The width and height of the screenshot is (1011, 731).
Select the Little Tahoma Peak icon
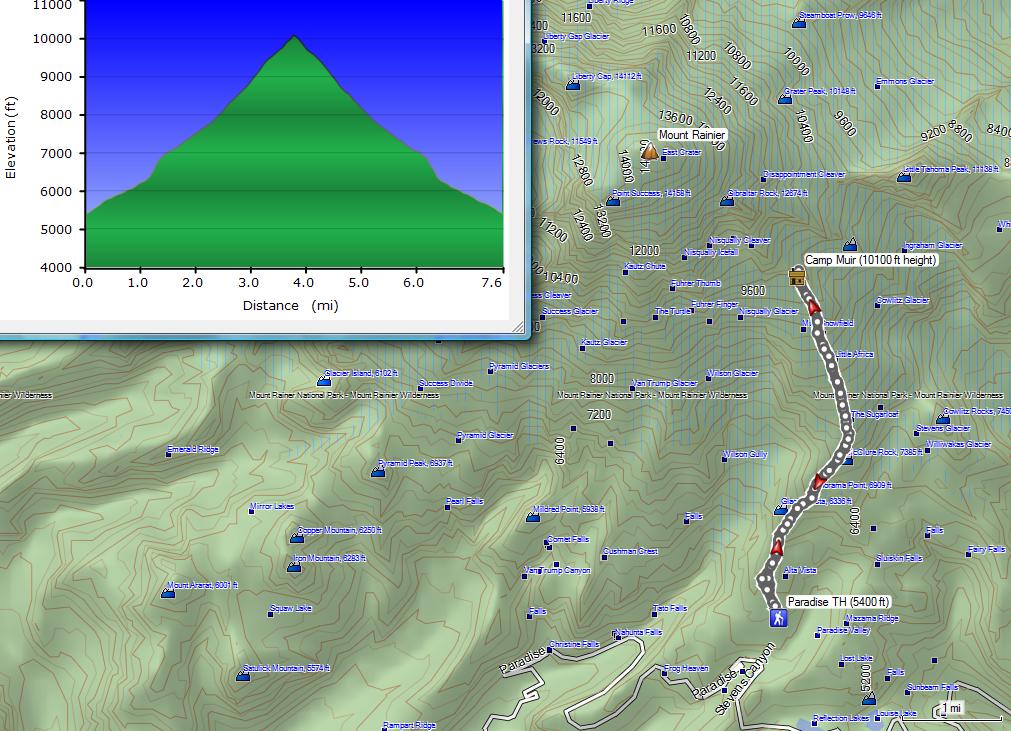coord(904,177)
